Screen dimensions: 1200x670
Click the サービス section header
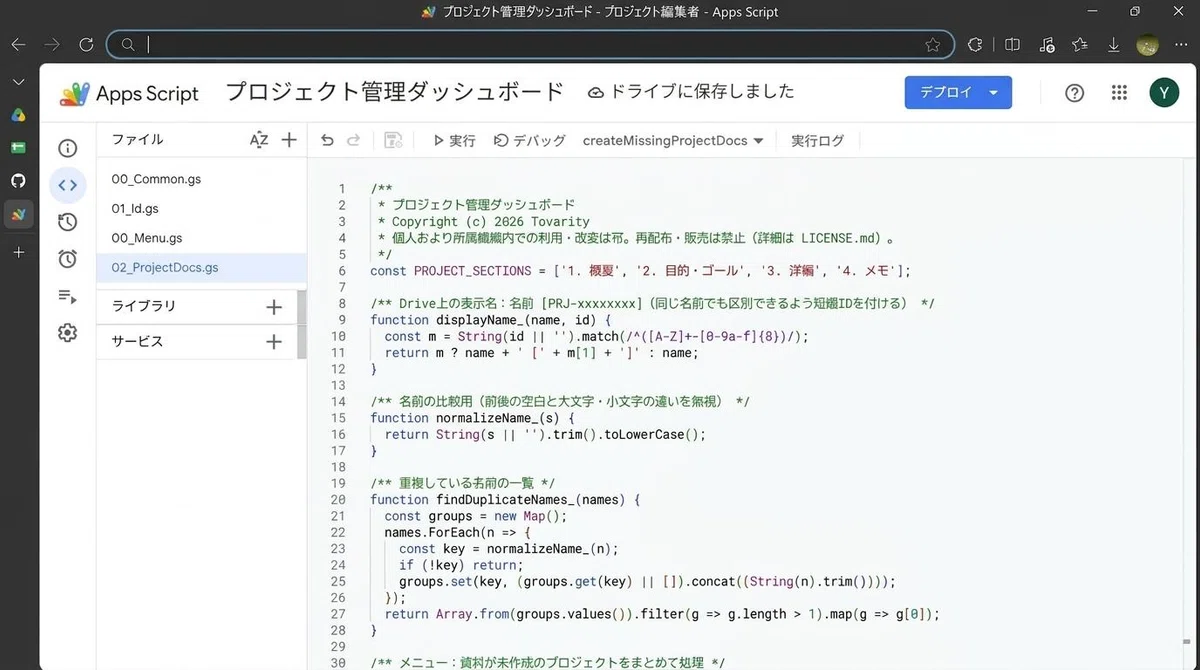click(137, 341)
